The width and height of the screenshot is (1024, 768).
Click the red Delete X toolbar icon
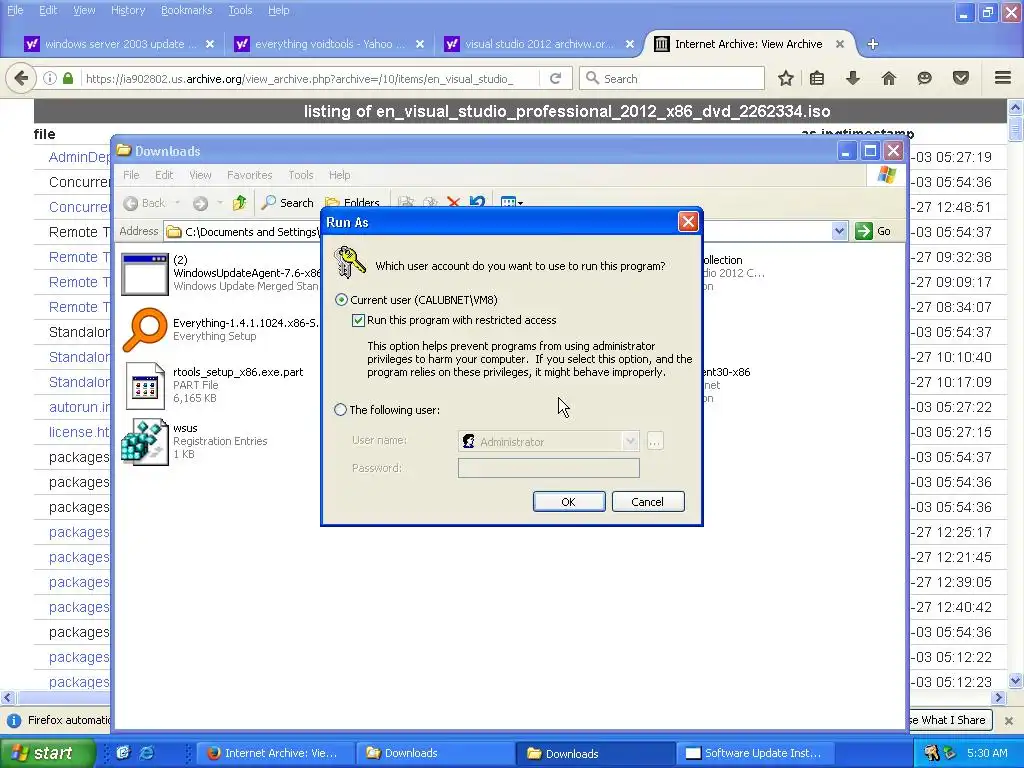click(453, 203)
